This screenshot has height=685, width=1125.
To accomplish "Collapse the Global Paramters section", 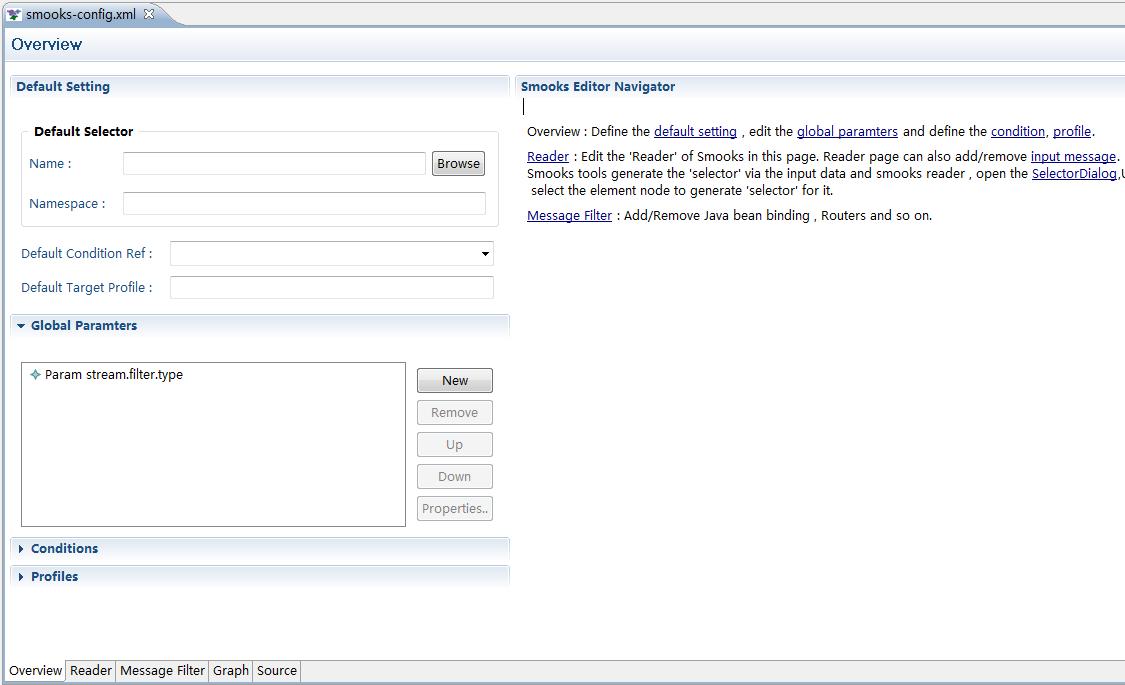I will [x=21, y=326].
